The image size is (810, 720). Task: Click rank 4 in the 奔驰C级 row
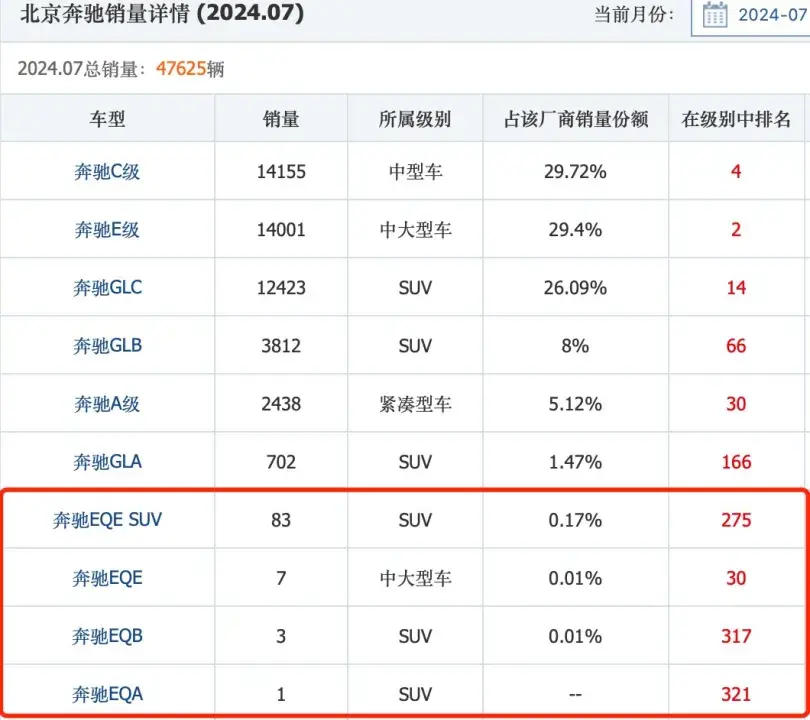click(736, 171)
